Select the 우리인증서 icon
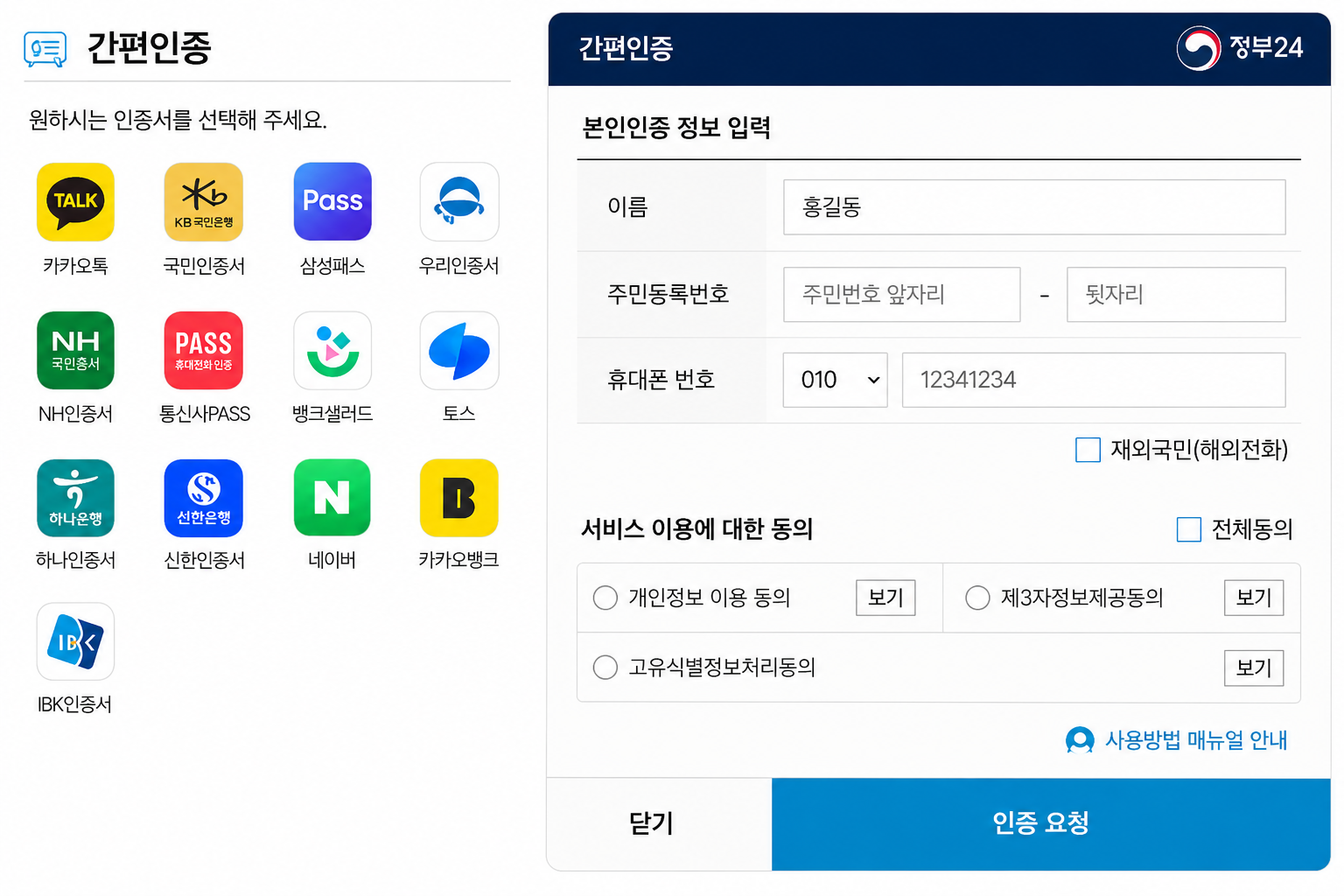Image resolution: width=1344 pixels, height=896 pixels. 459,202
